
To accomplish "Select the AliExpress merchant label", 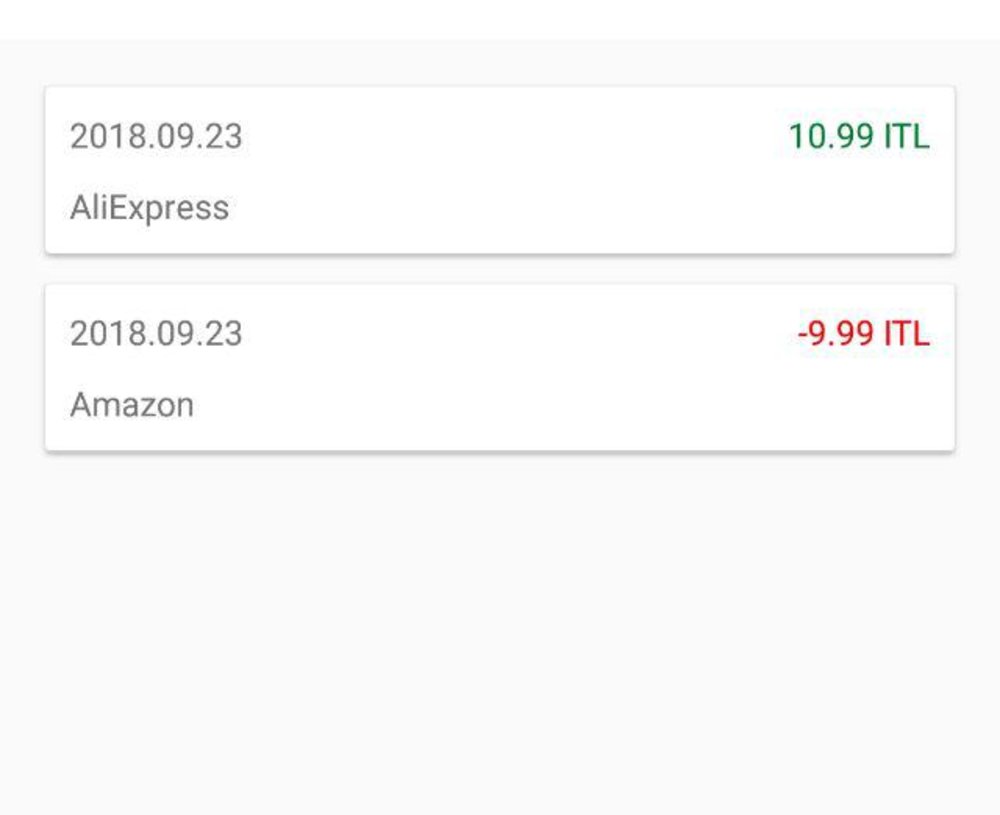I will click(149, 208).
